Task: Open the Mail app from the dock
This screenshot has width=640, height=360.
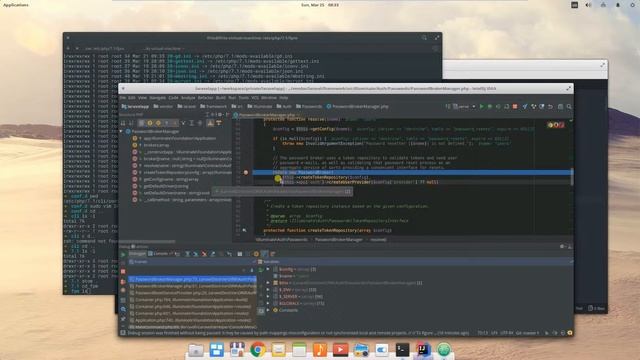Action: pos(278,350)
